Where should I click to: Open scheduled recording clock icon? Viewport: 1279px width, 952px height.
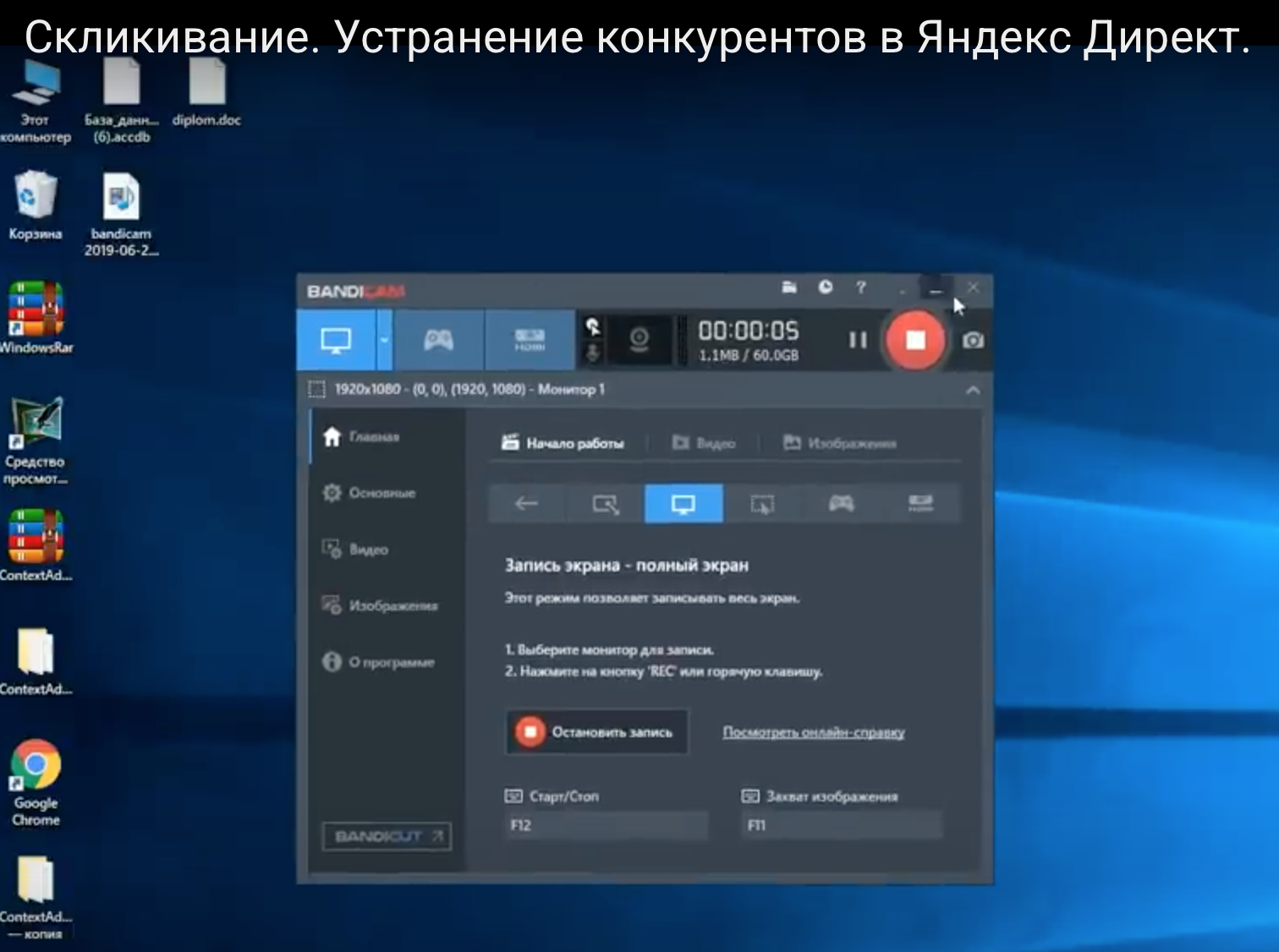click(x=826, y=287)
